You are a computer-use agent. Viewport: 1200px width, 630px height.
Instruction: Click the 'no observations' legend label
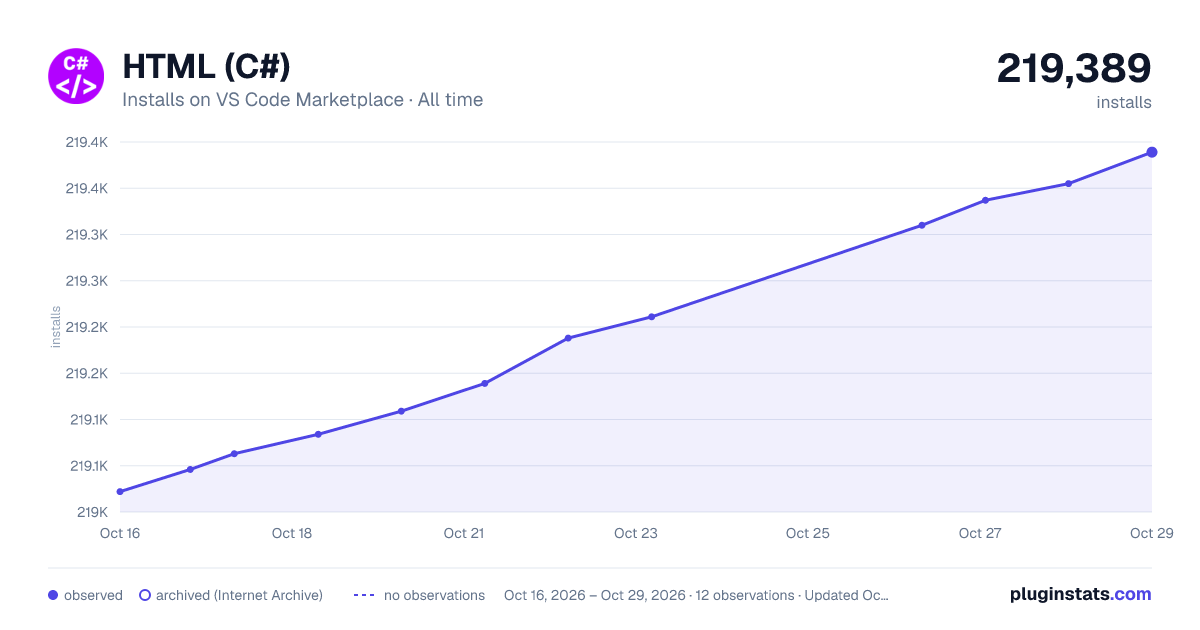point(434,595)
